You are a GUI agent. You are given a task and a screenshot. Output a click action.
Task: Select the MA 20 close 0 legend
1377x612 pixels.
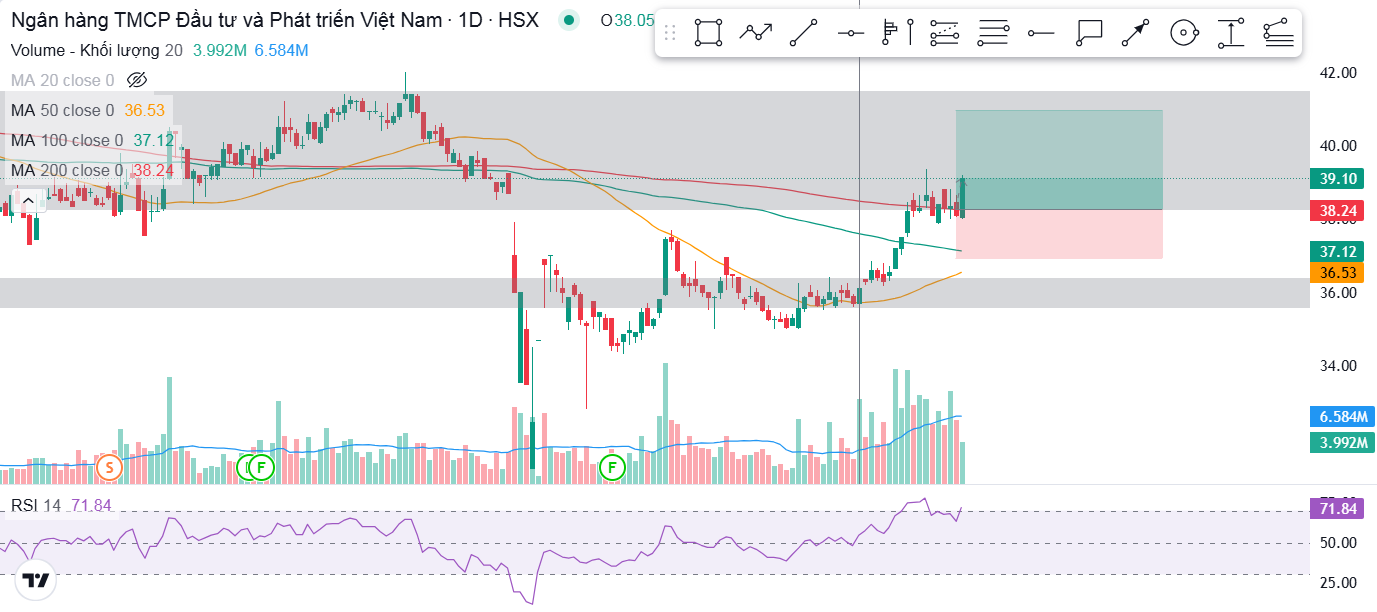[62, 80]
